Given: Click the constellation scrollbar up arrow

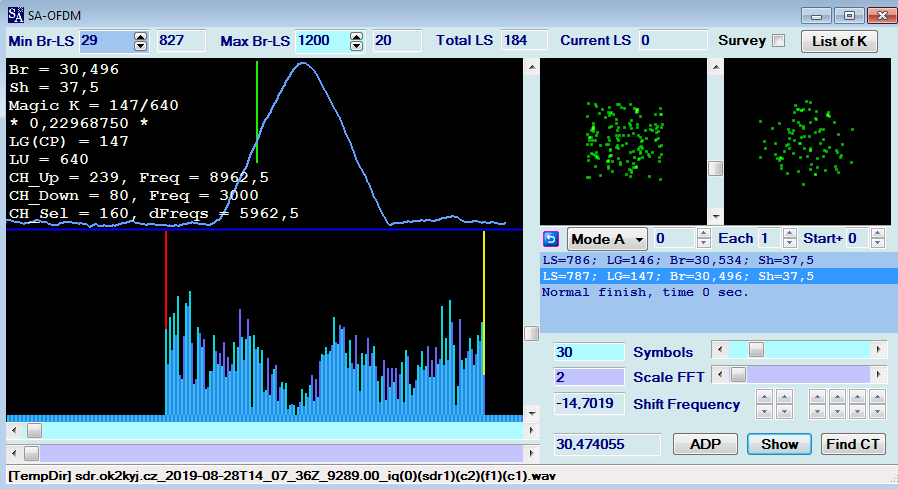Looking at the screenshot, I should (x=715, y=67).
